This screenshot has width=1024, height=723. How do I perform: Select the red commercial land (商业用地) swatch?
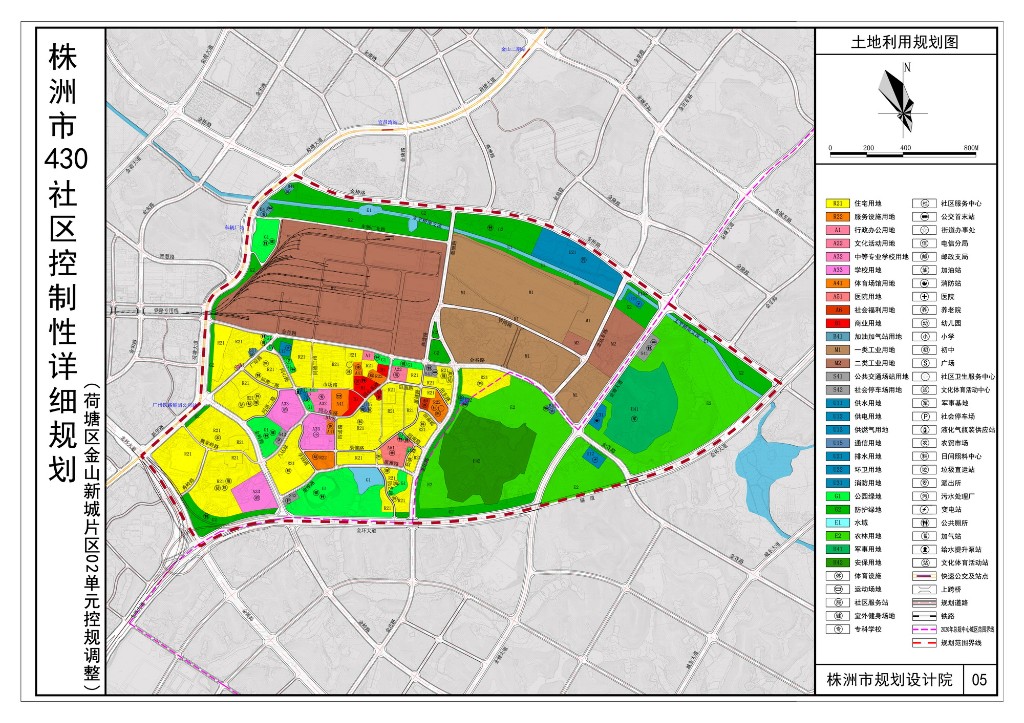pos(836,323)
